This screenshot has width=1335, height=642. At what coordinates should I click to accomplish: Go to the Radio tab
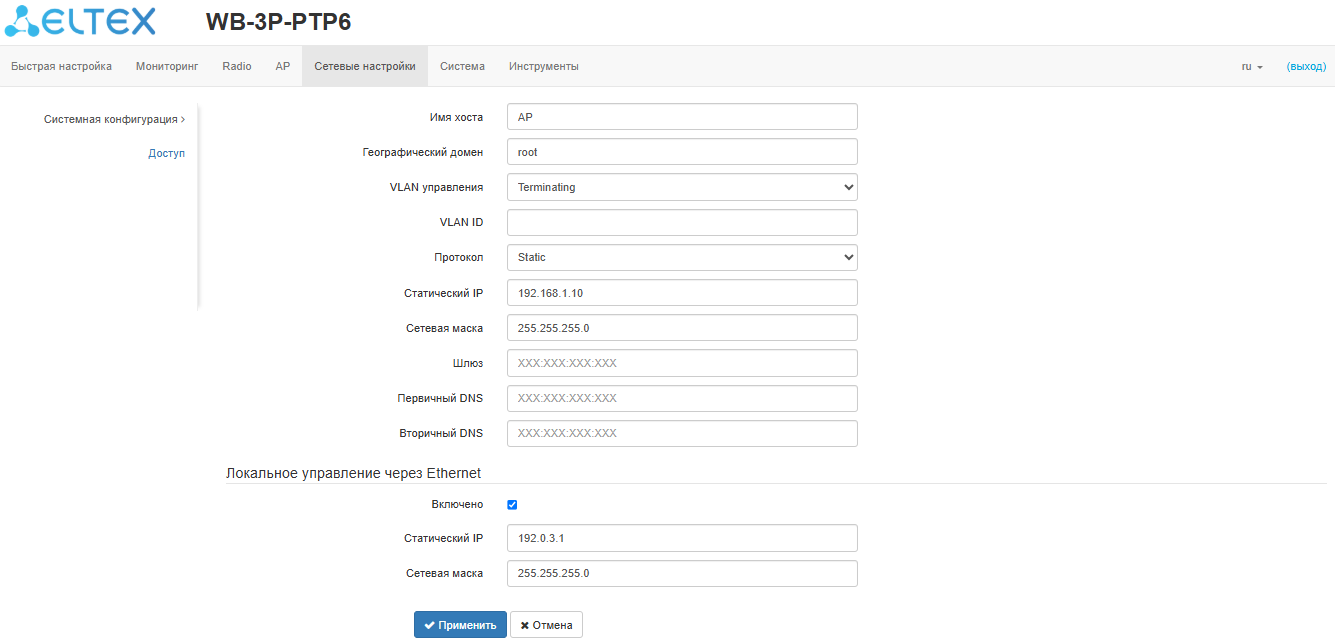[x=237, y=66]
